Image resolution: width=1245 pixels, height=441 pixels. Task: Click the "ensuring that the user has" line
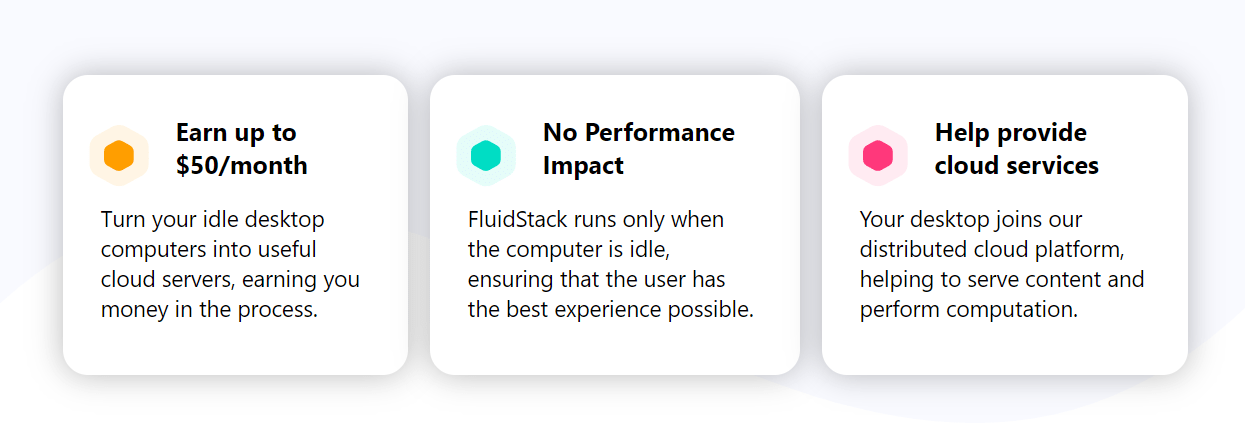pyautogui.click(x=597, y=280)
